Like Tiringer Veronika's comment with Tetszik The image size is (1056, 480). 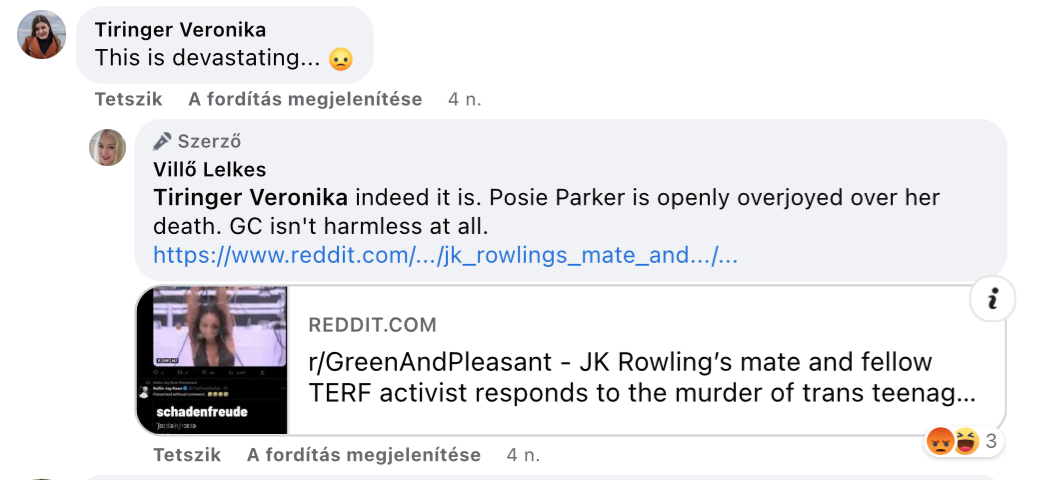click(128, 99)
